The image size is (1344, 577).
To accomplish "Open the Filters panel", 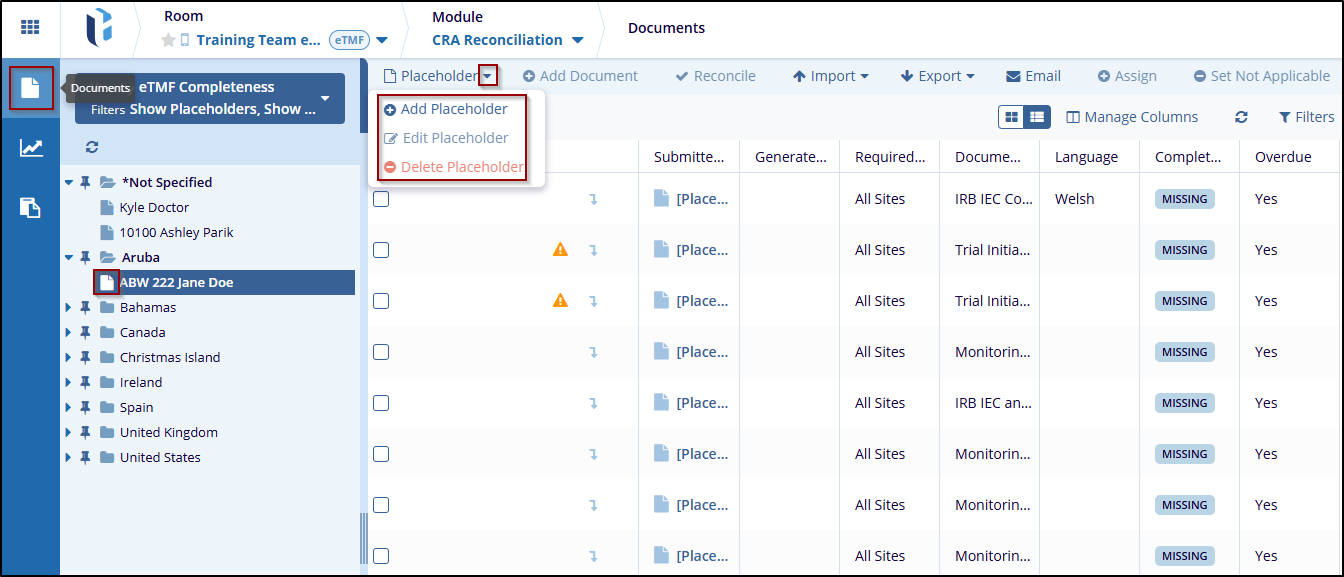I will click(1306, 117).
